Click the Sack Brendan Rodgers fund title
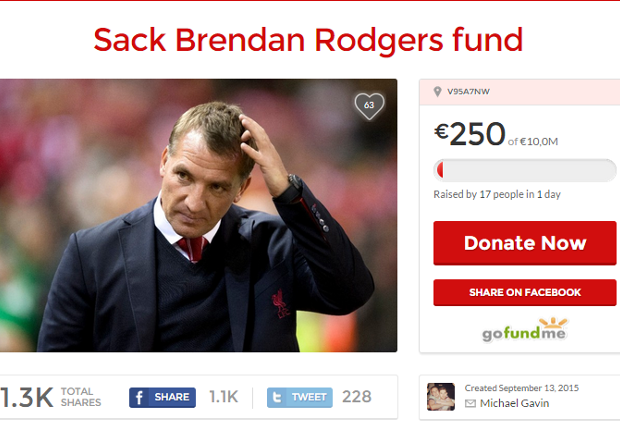620x430 pixels. pos(308,40)
